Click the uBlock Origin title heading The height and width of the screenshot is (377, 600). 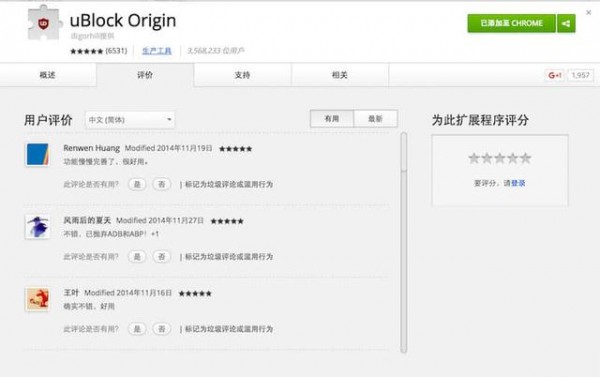(x=123, y=21)
